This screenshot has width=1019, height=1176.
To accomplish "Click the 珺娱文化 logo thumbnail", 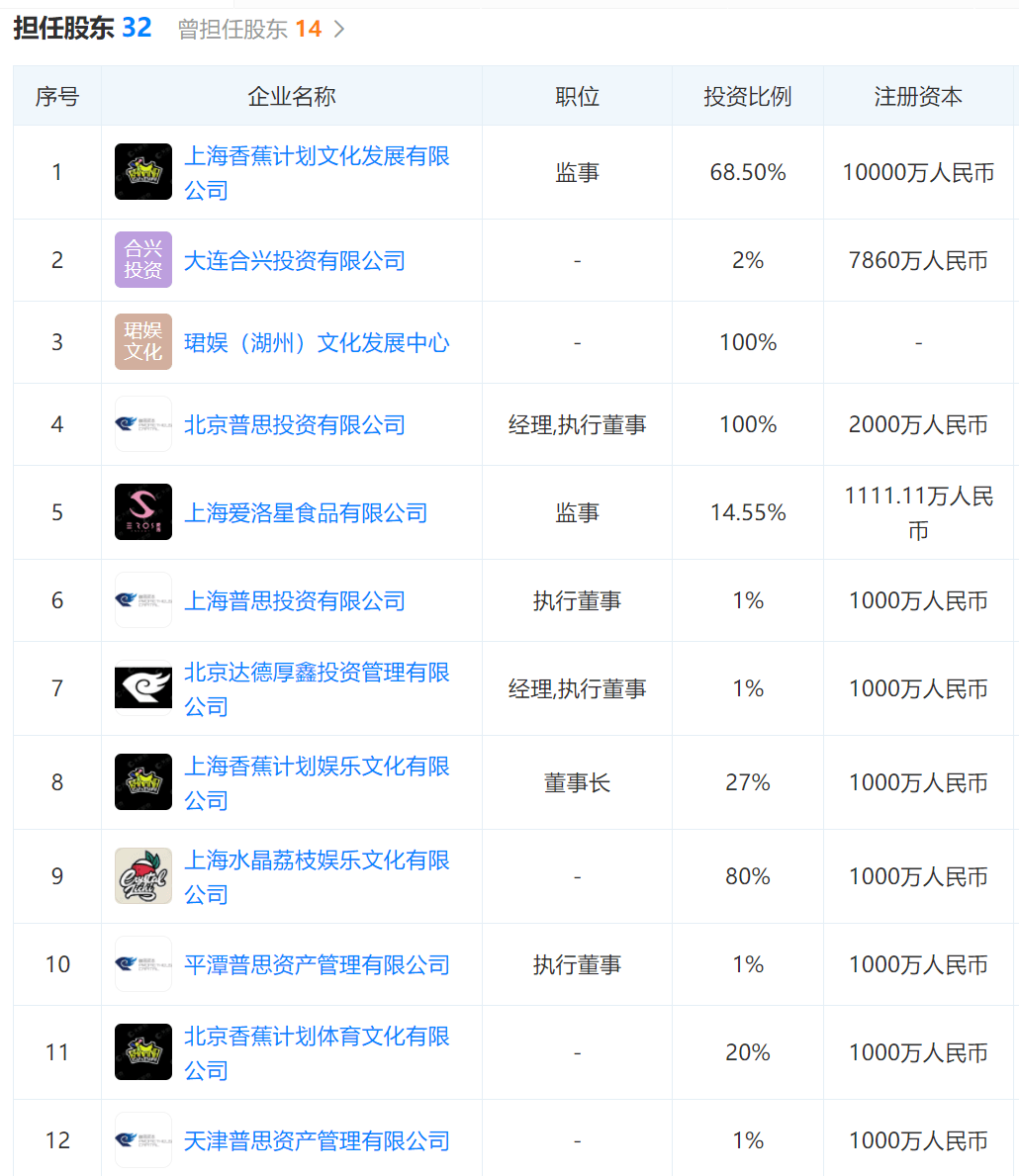I will pos(143,342).
